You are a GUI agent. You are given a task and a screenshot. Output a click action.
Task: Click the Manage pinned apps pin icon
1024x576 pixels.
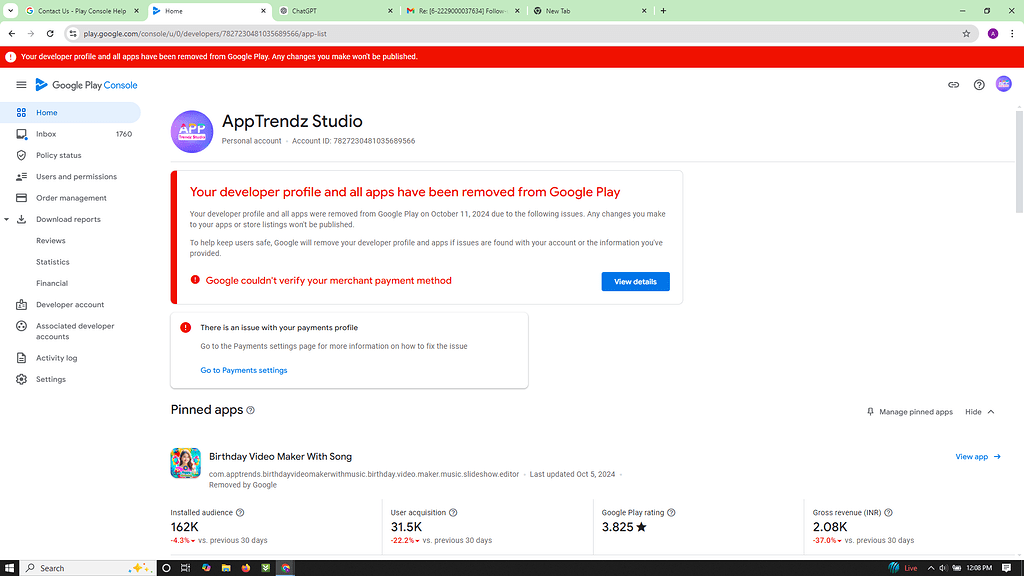pyautogui.click(x=869, y=412)
